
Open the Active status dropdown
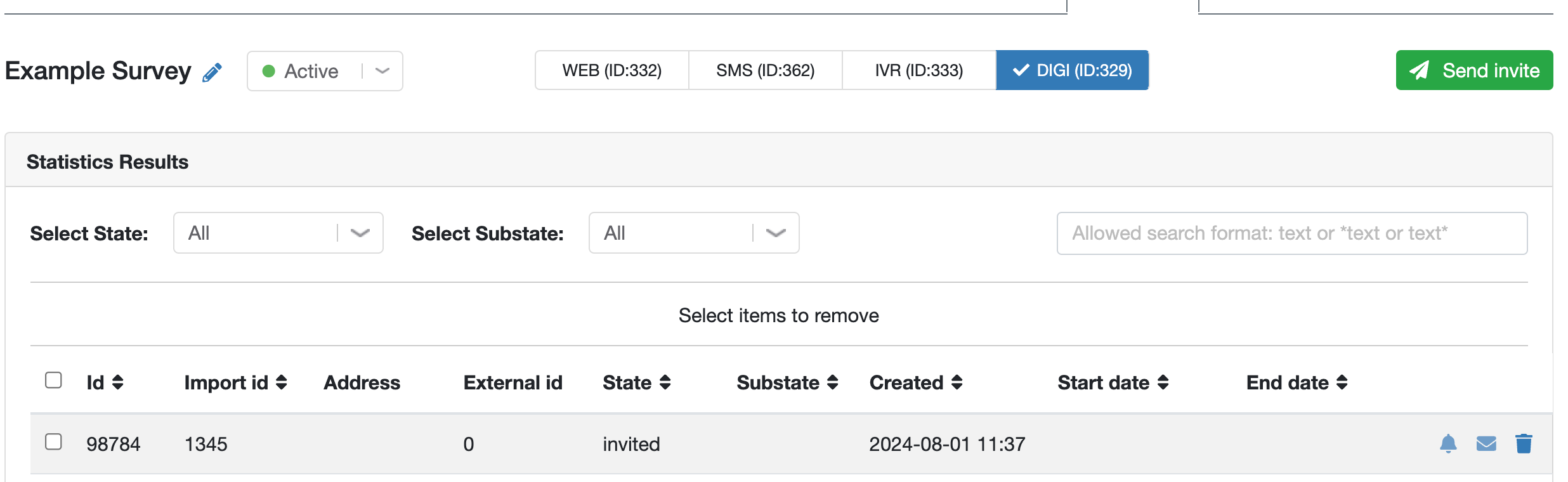(325, 71)
